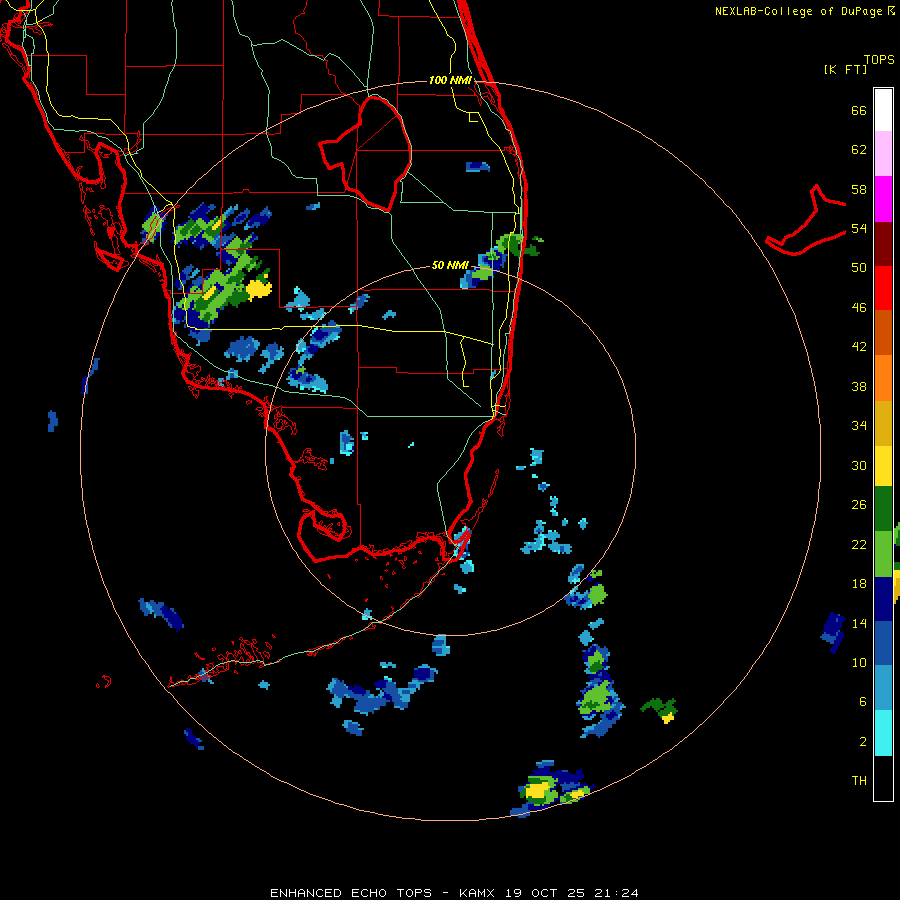Image resolution: width=900 pixels, height=900 pixels.
Task: Click the legend value 50
Action: (859, 268)
